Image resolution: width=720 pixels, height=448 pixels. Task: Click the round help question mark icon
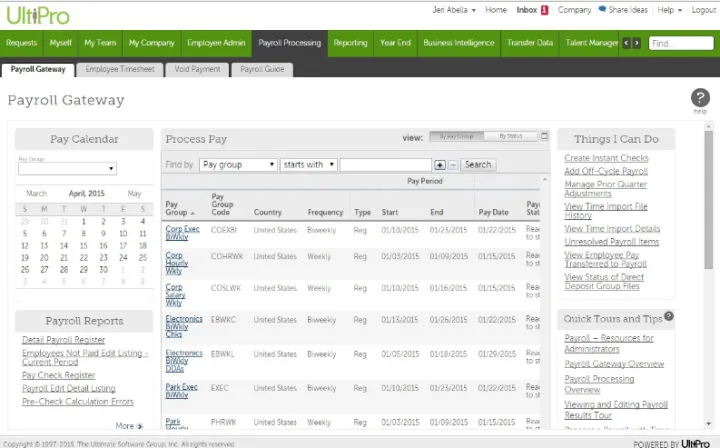tap(700, 97)
